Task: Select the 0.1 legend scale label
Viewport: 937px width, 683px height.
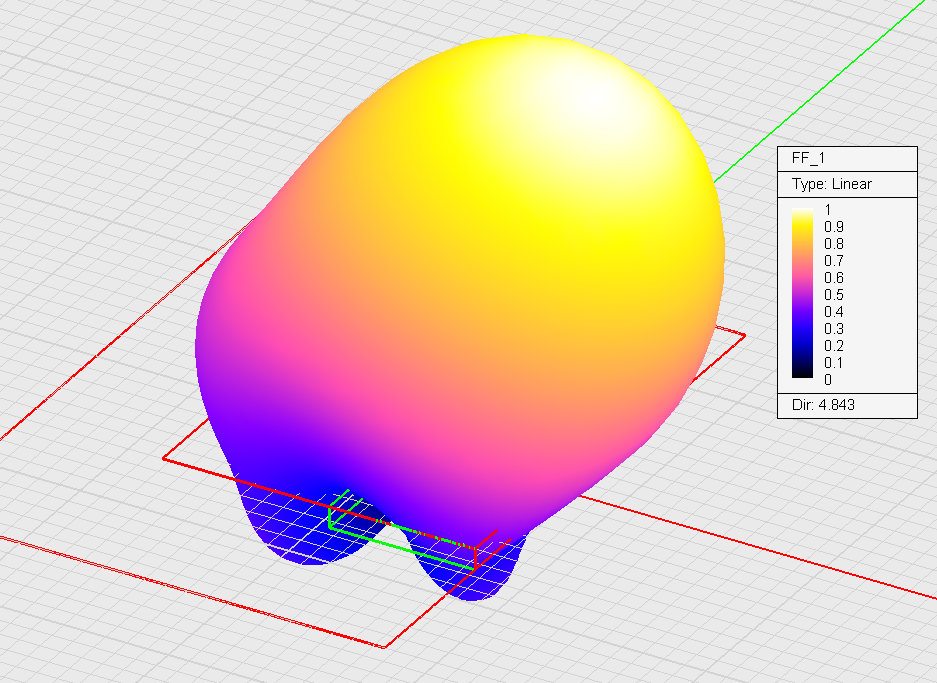Action: click(x=833, y=363)
